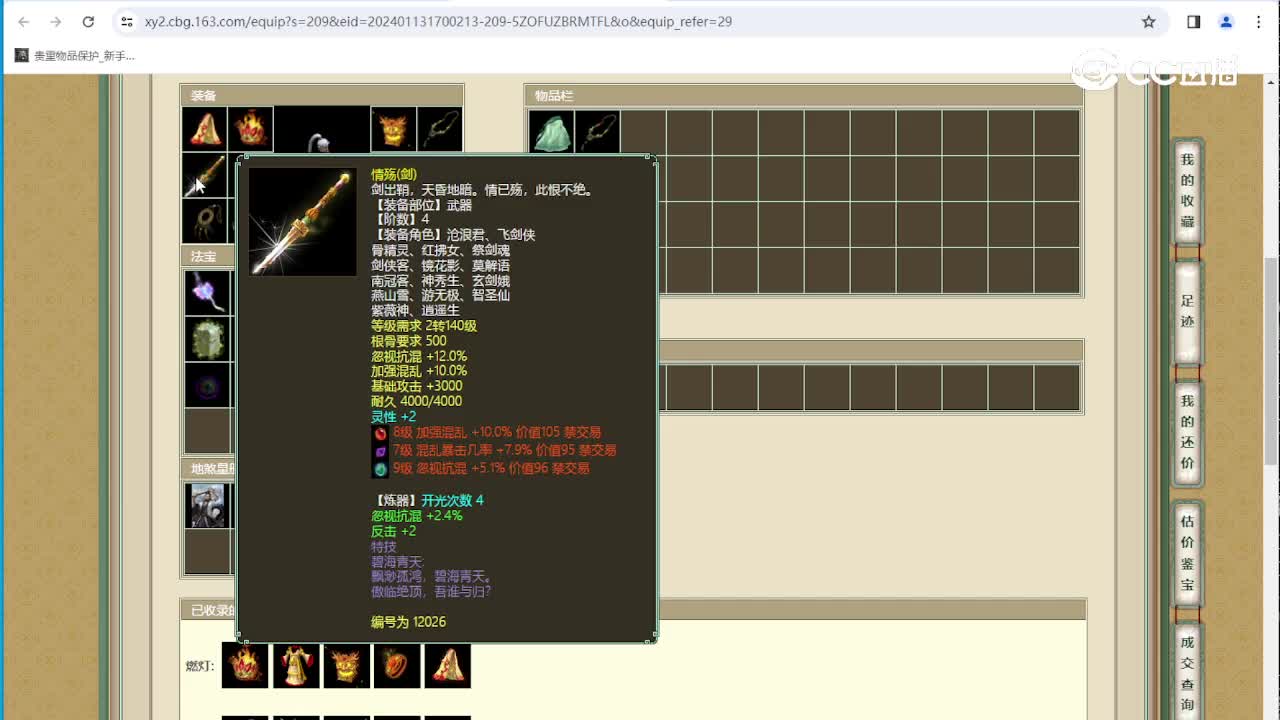This screenshot has width=1280, height=720.
Task: Click the 9级 忽视抗混 teal gem icon
Action: tap(380, 468)
